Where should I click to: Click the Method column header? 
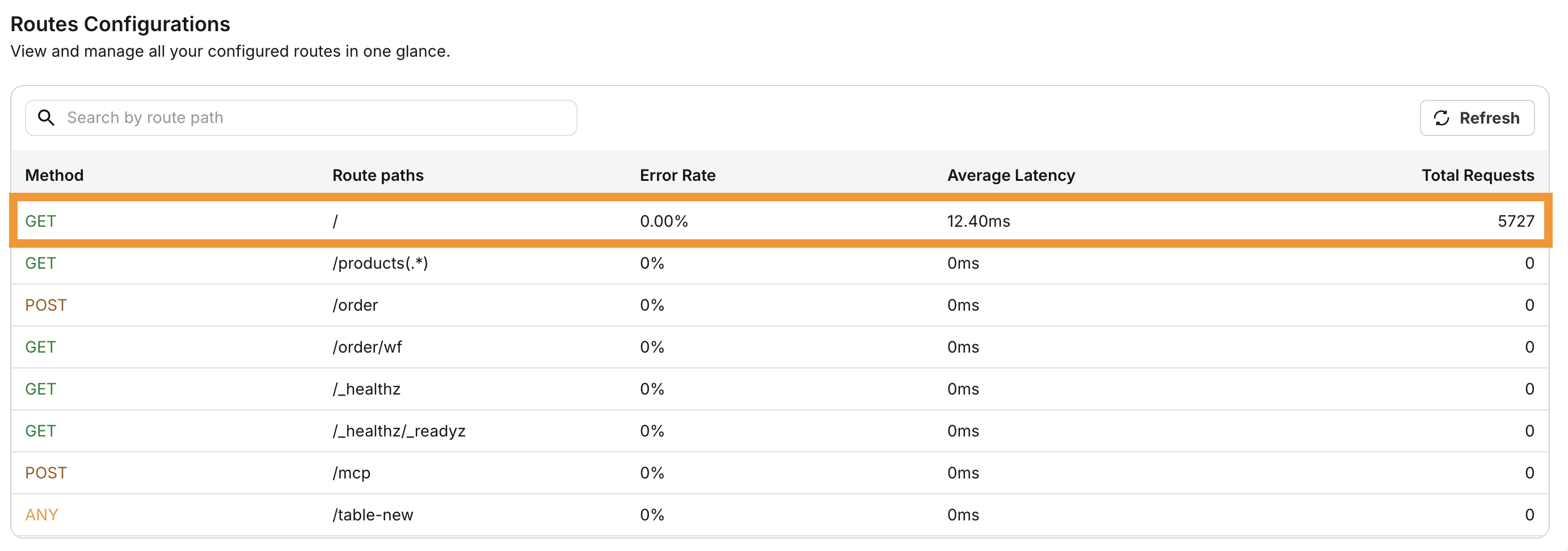coord(54,175)
